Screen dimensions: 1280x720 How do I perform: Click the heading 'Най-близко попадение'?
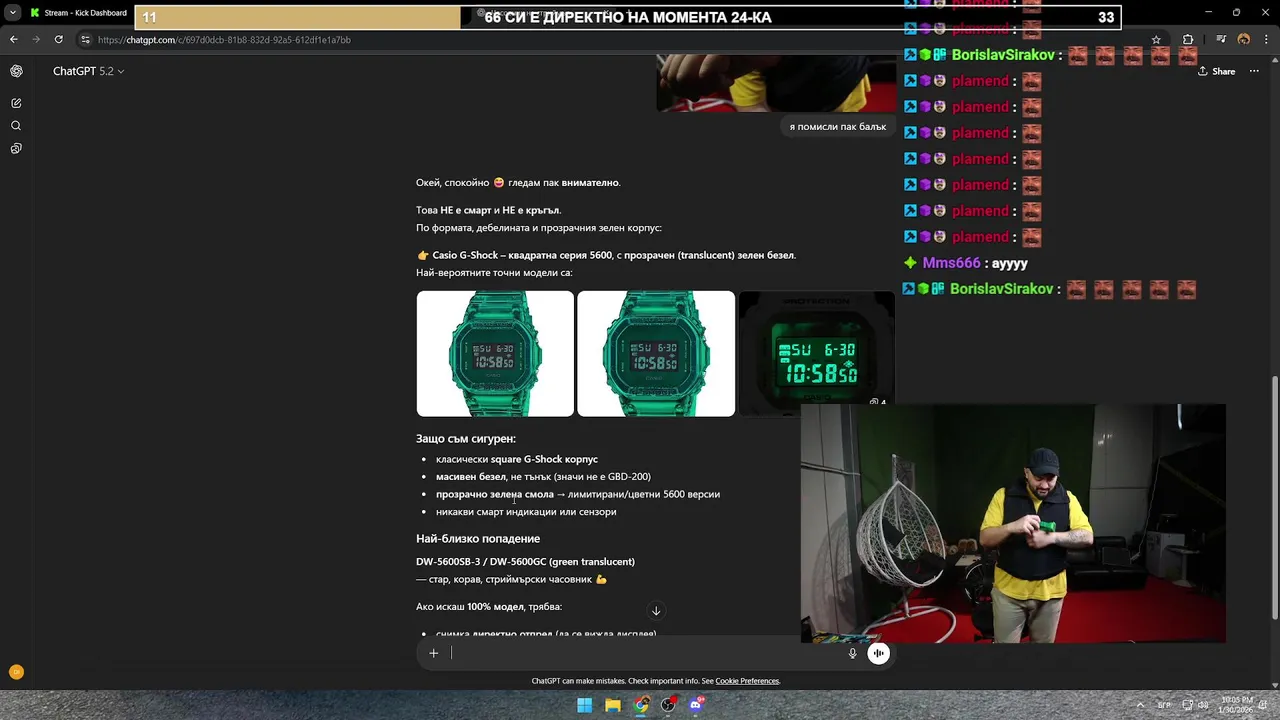pos(478,539)
